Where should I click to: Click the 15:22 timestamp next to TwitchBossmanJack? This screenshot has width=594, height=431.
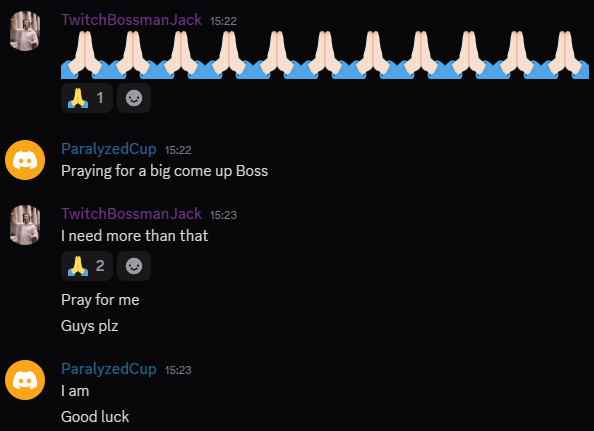click(224, 21)
